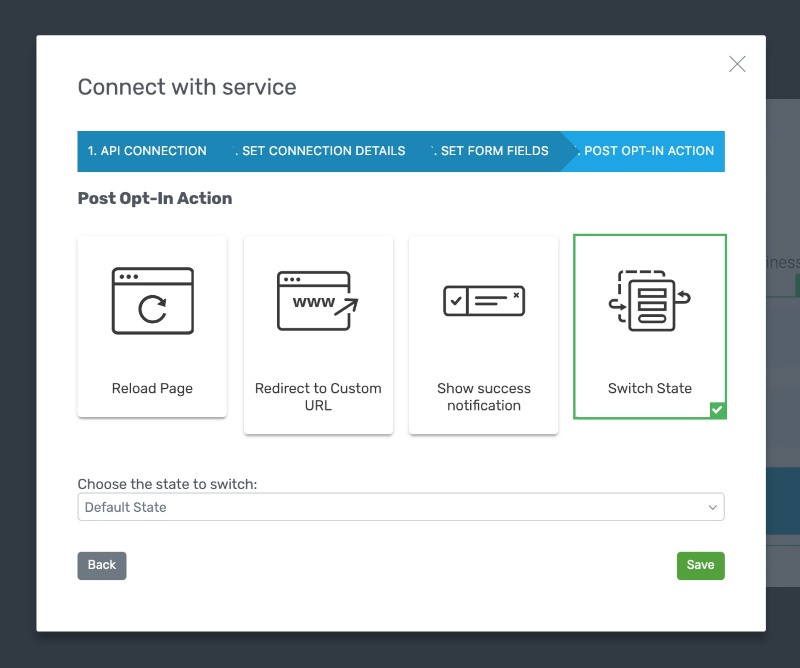Screen dimensions: 800x668
Task: Click the Choose the state to switch label
Action: pyautogui.click(x=167, y=484)
